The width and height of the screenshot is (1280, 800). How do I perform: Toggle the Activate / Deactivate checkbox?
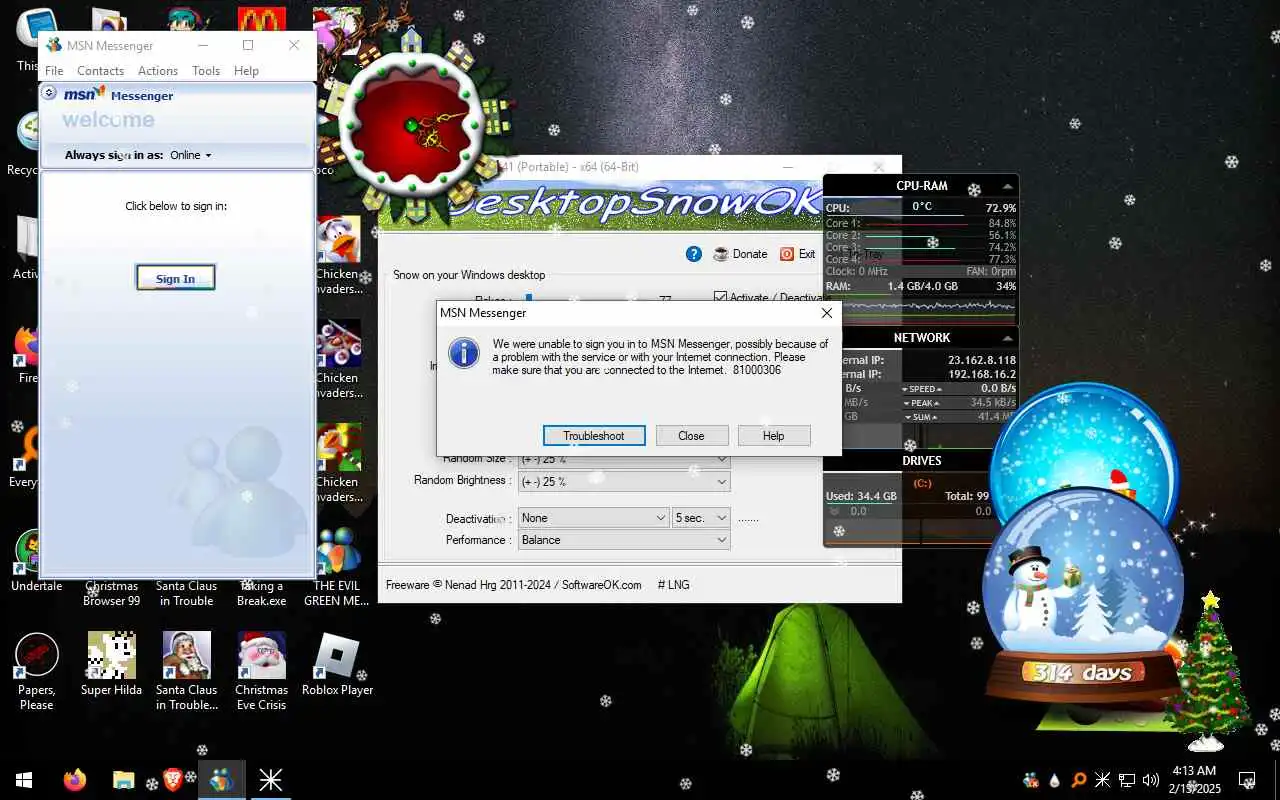click(720, 297)
